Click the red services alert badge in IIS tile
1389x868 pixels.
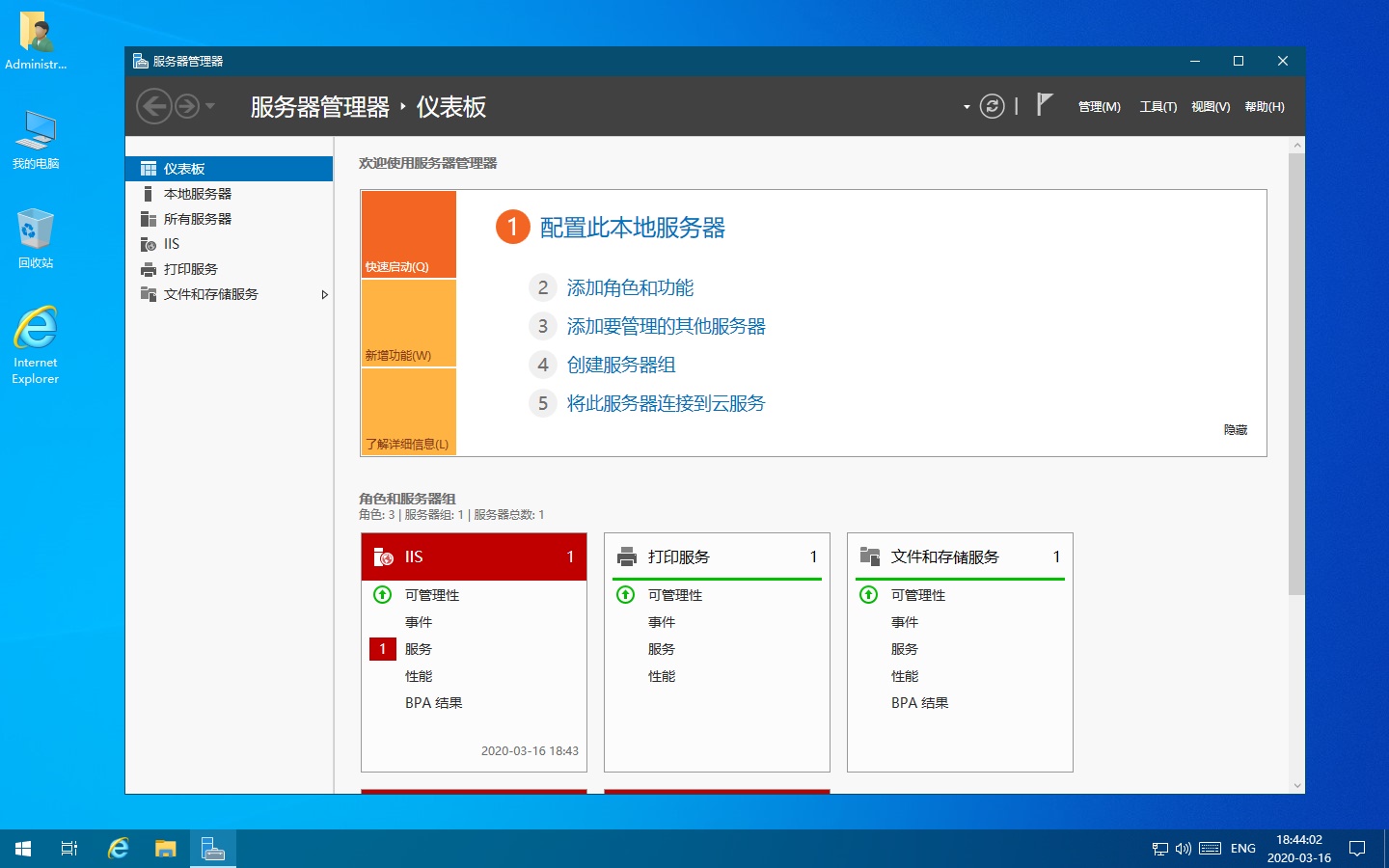click(x=383, y=649)
